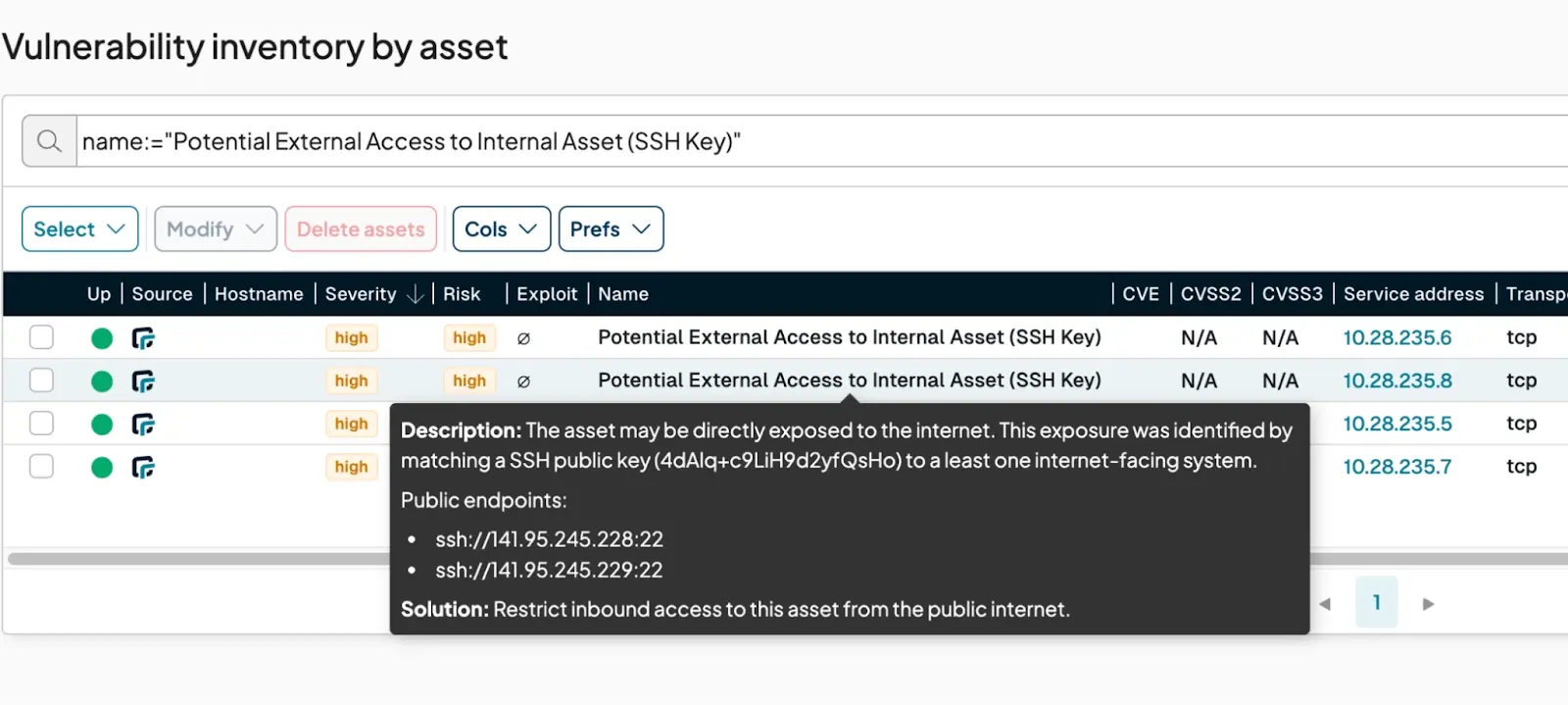Sort by the Hostname column header
1568x705 pixels.
(259, 294)
